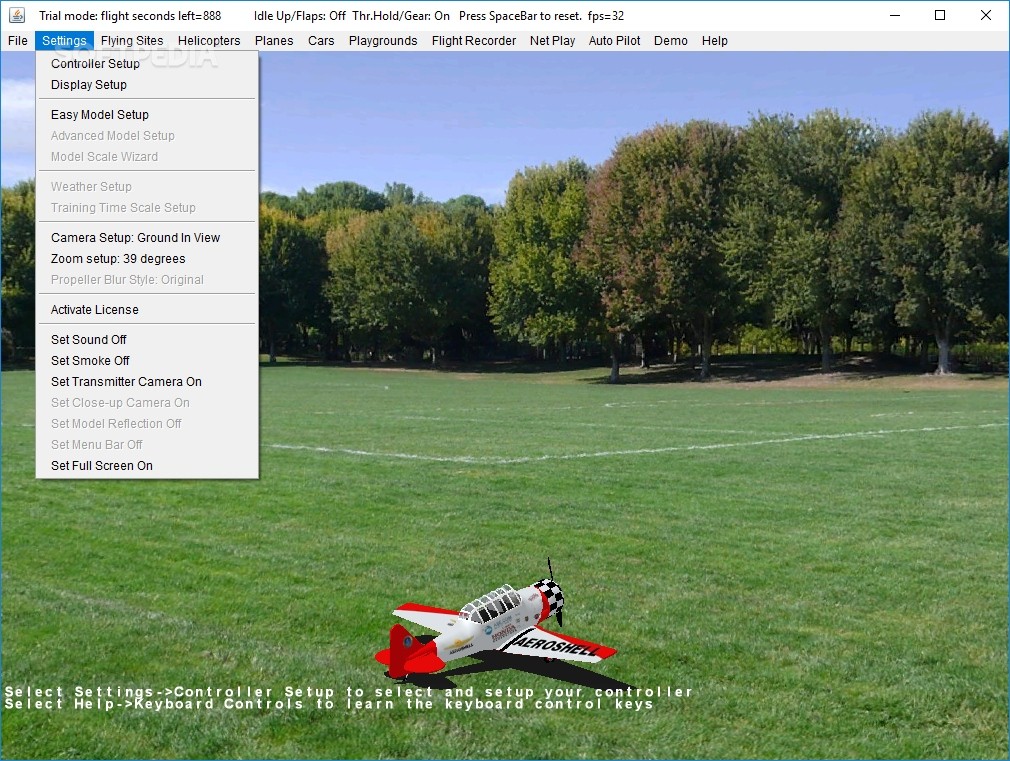Open Controller Setup from Settings menu
This screenshot has width=1010, height=761.
(95, 63)
